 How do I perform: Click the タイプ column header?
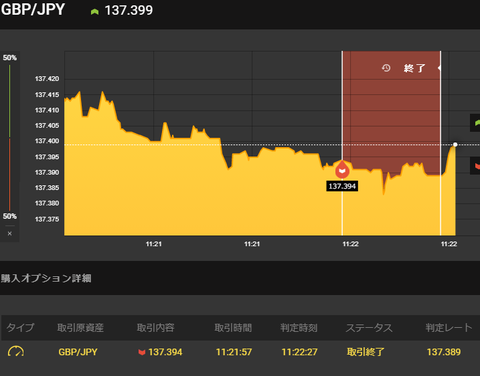[x=20, y=327]
